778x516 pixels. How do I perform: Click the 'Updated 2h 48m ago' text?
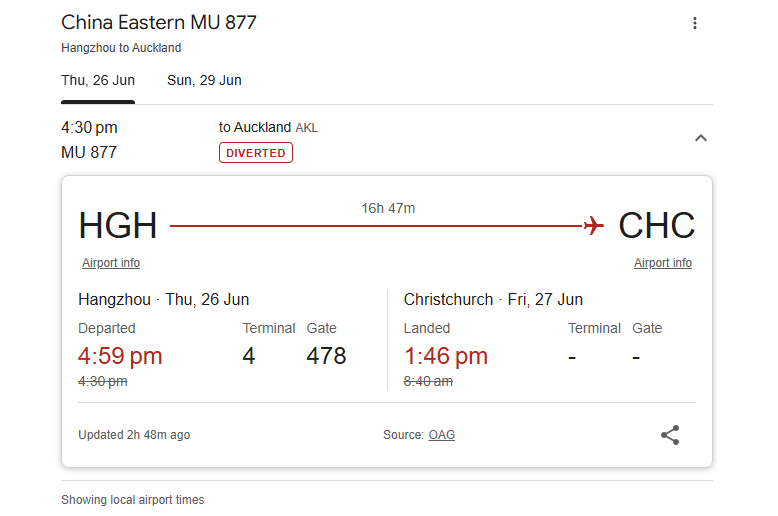coord(134,435)
